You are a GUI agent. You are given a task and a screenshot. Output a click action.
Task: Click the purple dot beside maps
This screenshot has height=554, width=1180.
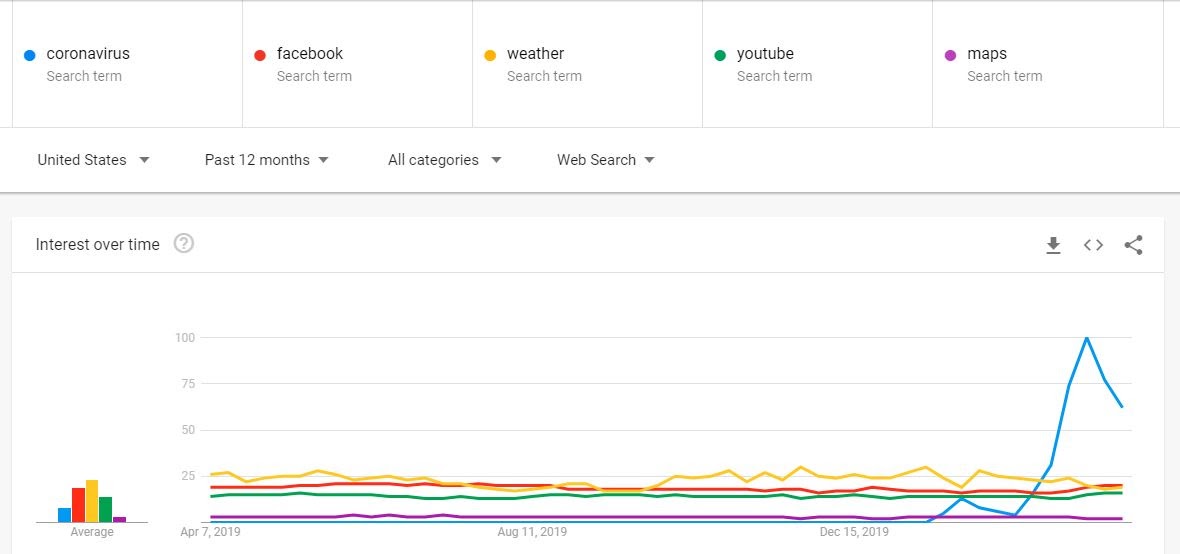tap(950, 55)
